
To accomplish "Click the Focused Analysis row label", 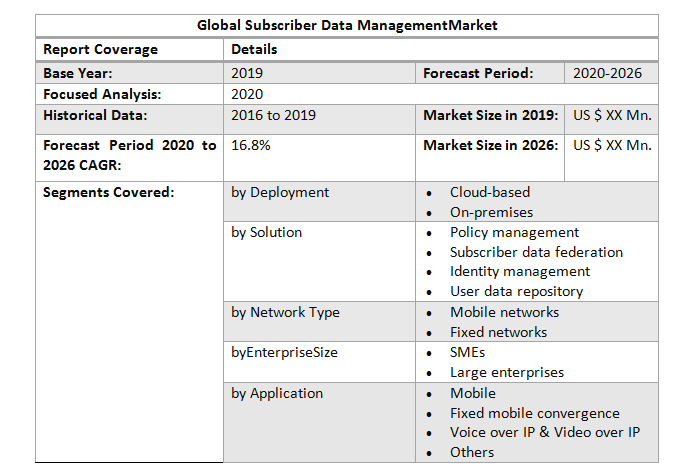I will [x=102, y=94].
